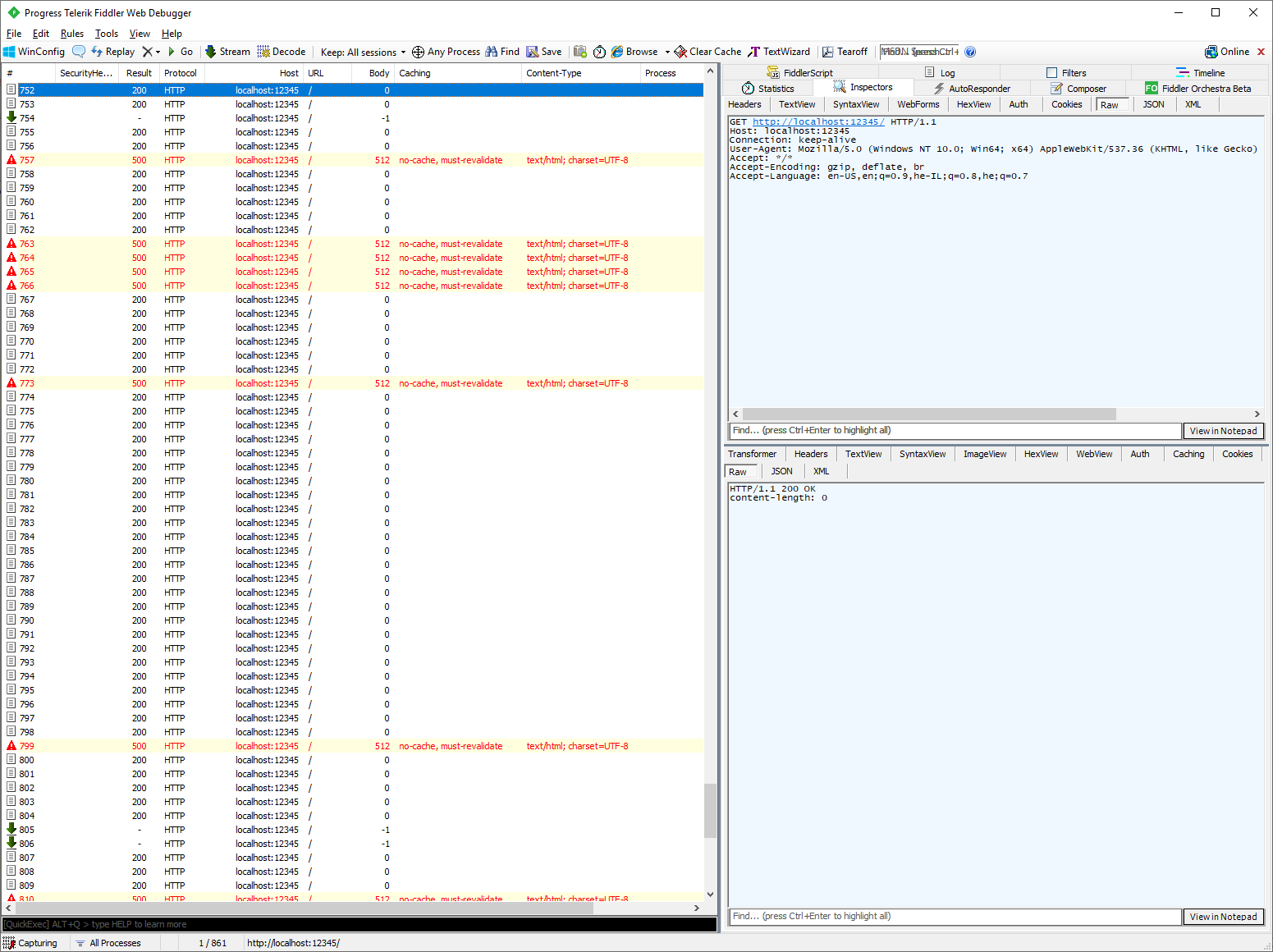Screen dimensions: 1273x952
Task: Click View in Notepad for the request
Action: pos(1223,430)
